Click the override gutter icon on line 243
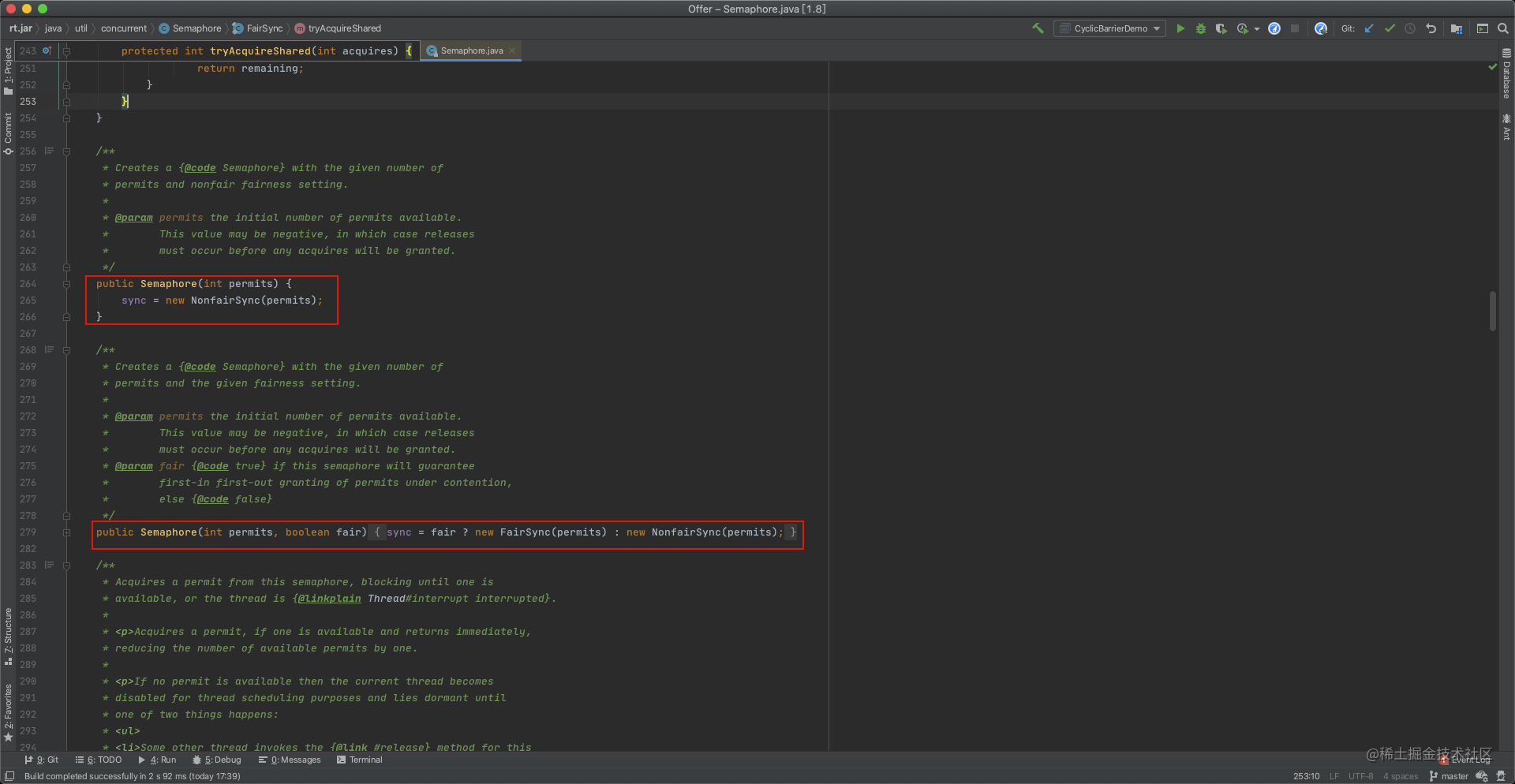 (47, 50)
